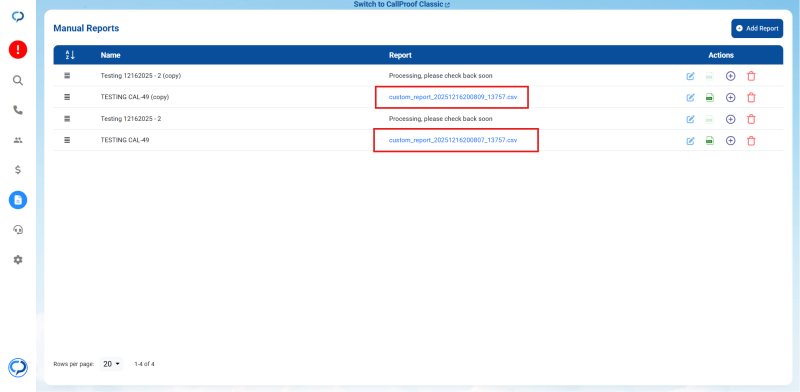
Task: Click the Name column header
Action: 111,55
